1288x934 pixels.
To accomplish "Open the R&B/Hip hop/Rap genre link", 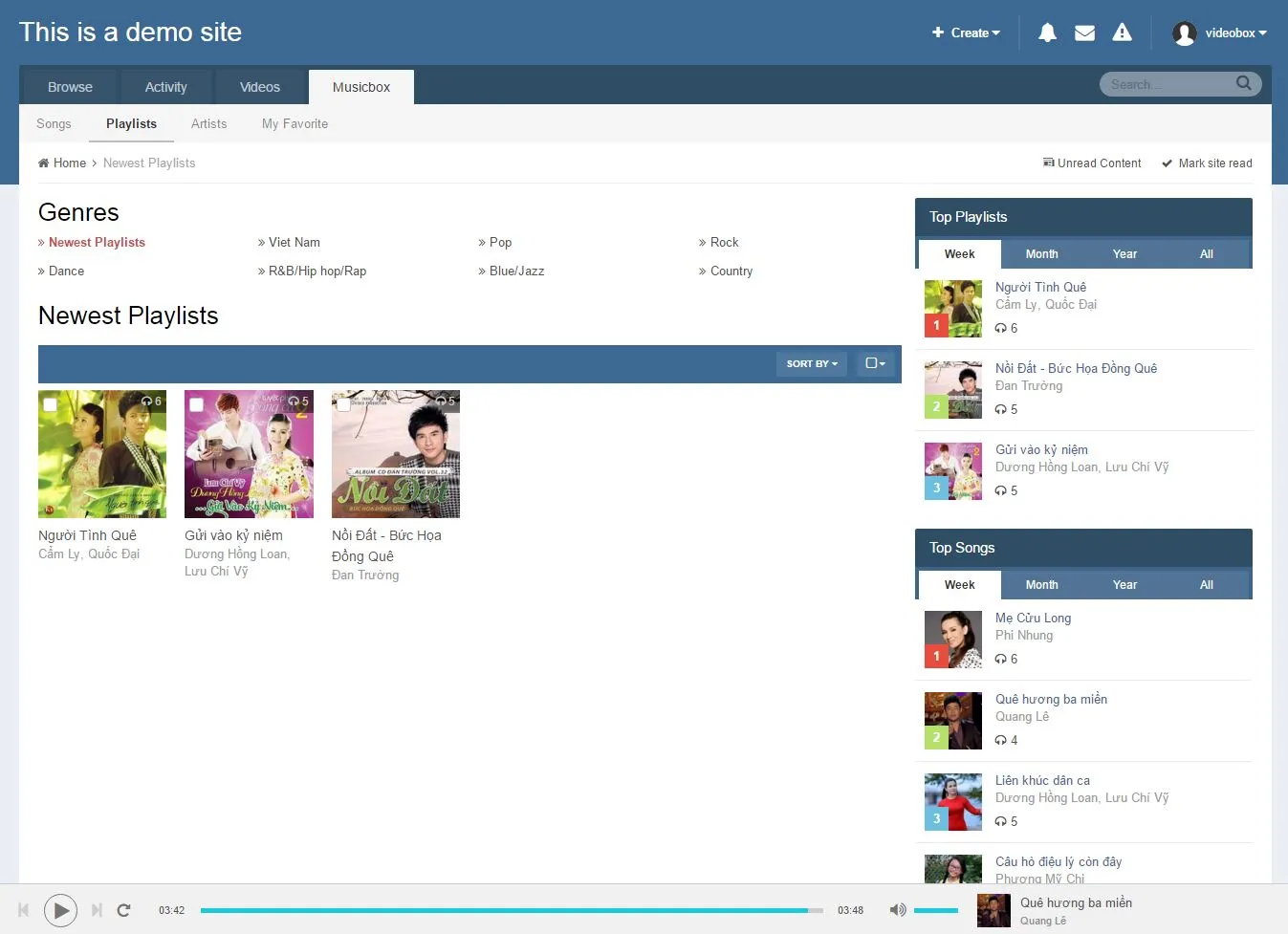I will 317,272.
